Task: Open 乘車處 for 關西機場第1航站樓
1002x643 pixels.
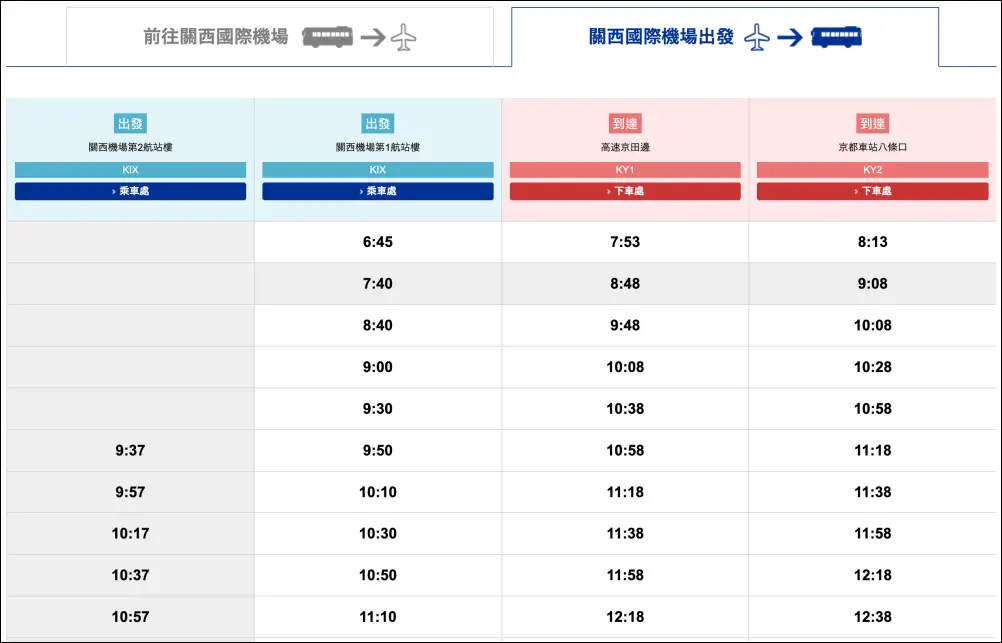Action: [x=378, y=191]
